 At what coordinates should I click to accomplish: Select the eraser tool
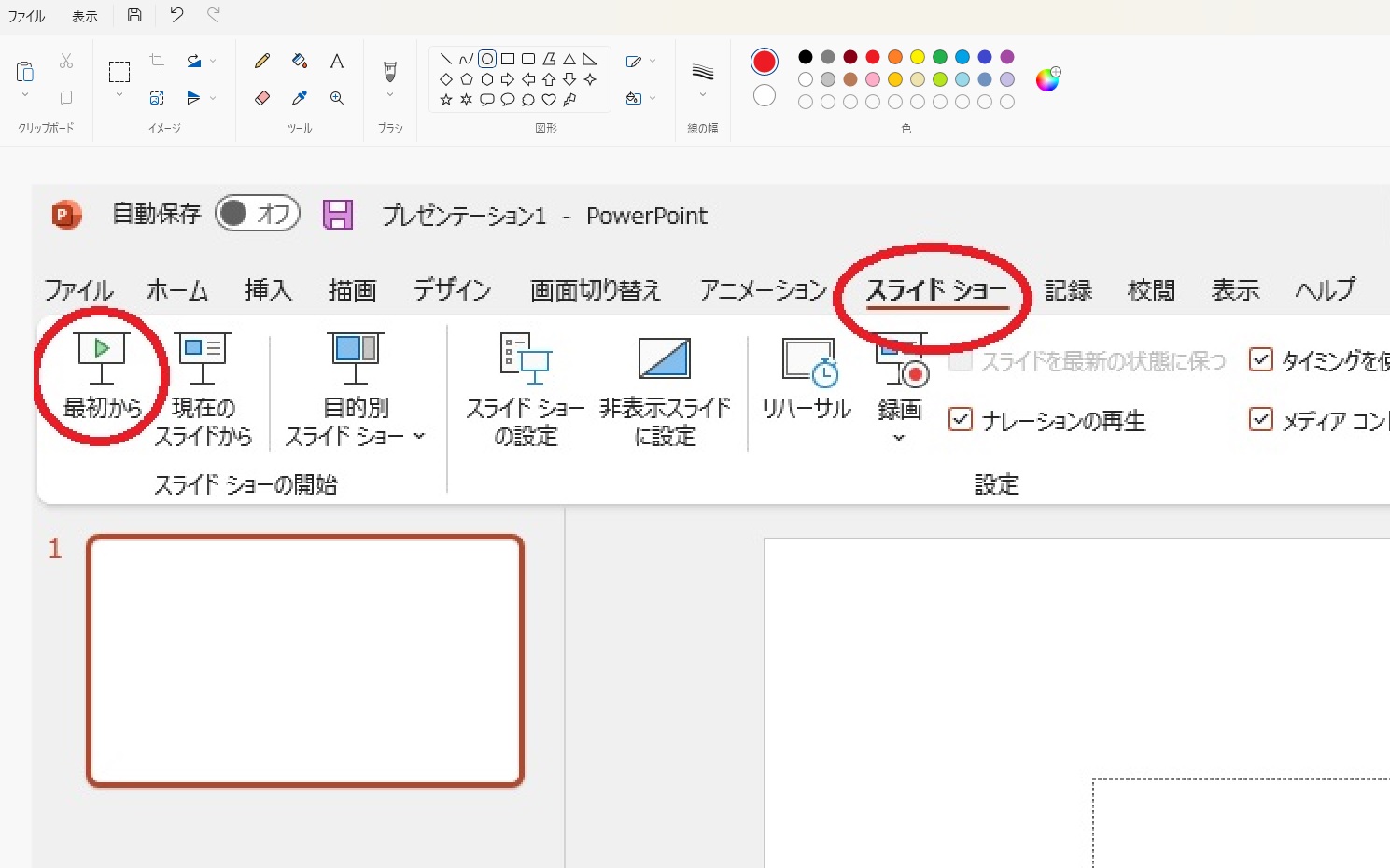click(262, 98)
